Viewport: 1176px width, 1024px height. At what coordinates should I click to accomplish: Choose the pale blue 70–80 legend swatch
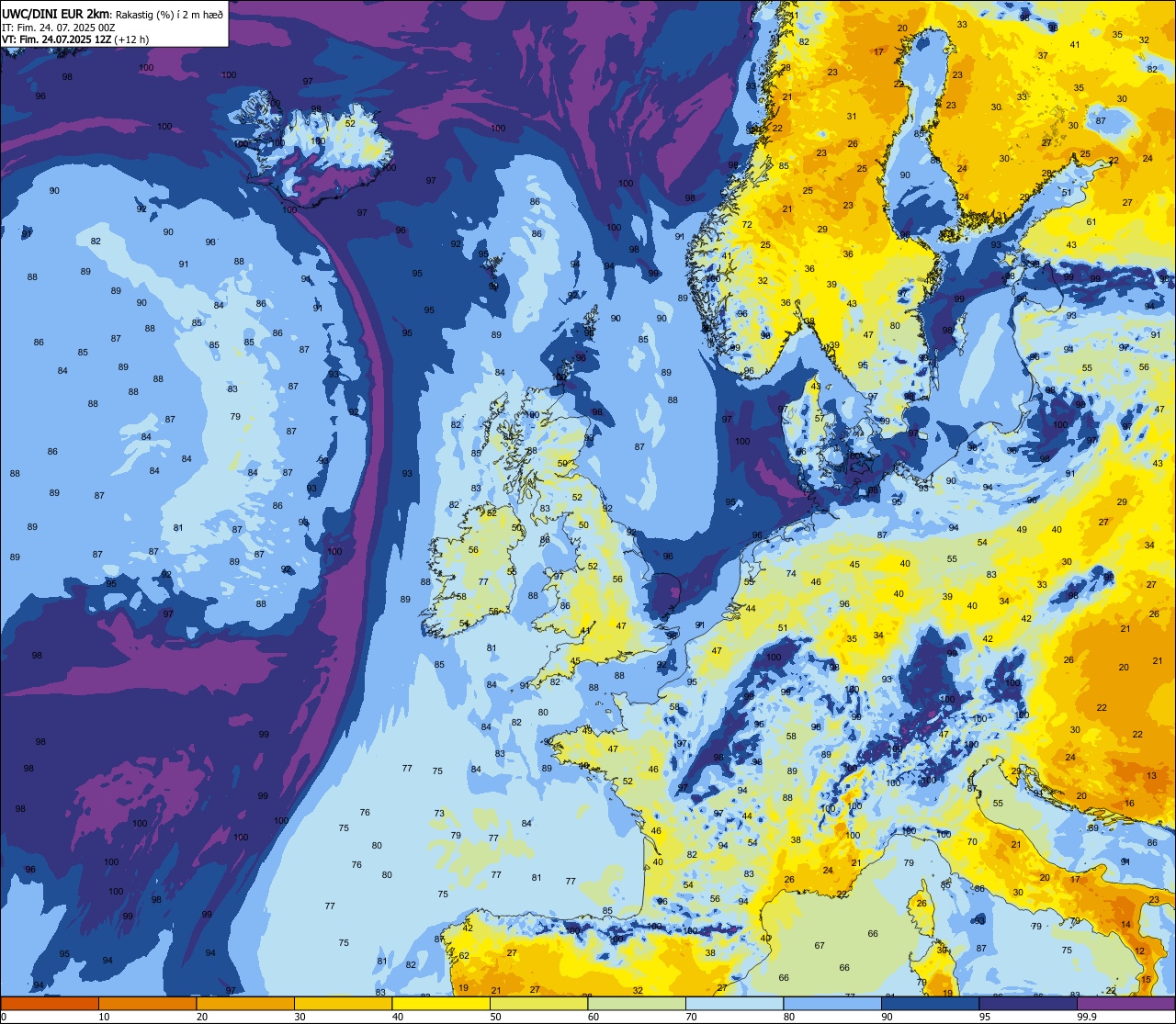click(x=734, y=1003)
